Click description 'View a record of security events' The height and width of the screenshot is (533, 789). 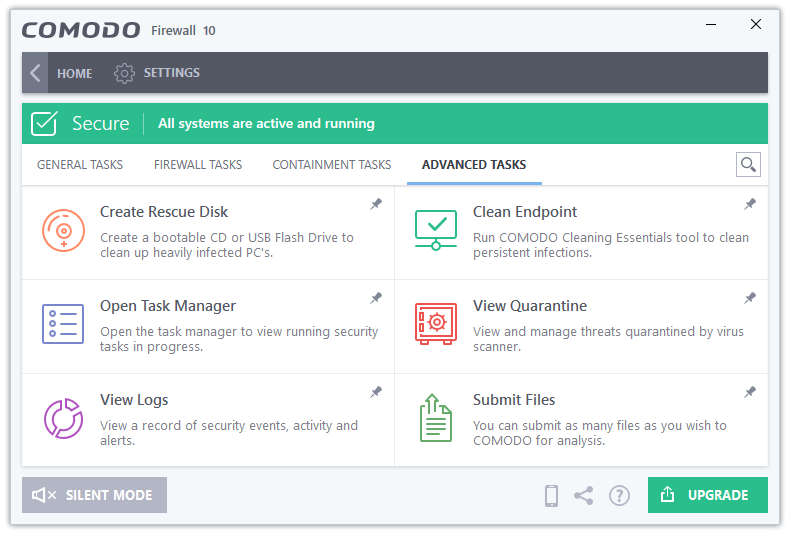point(229,433)
